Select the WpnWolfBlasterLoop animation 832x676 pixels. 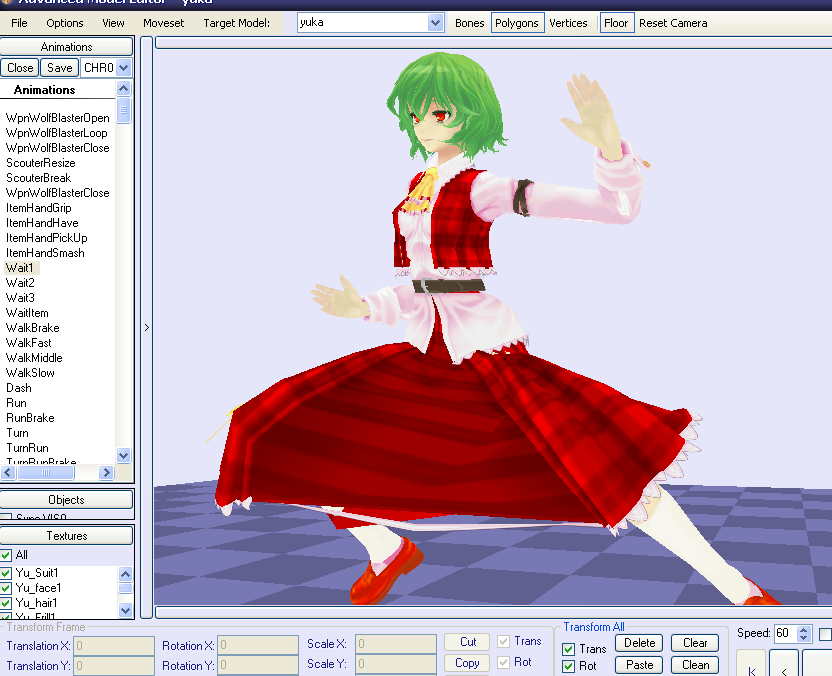[x=57, y=133]
